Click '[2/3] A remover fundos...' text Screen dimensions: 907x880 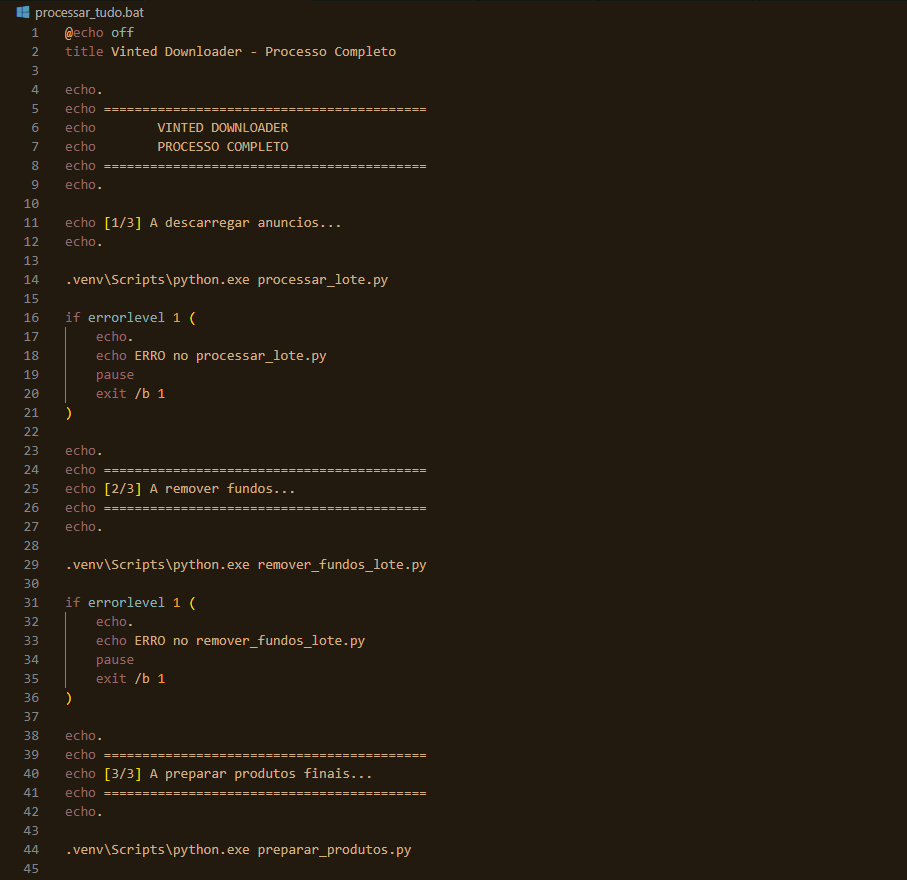tap(200, 489)
